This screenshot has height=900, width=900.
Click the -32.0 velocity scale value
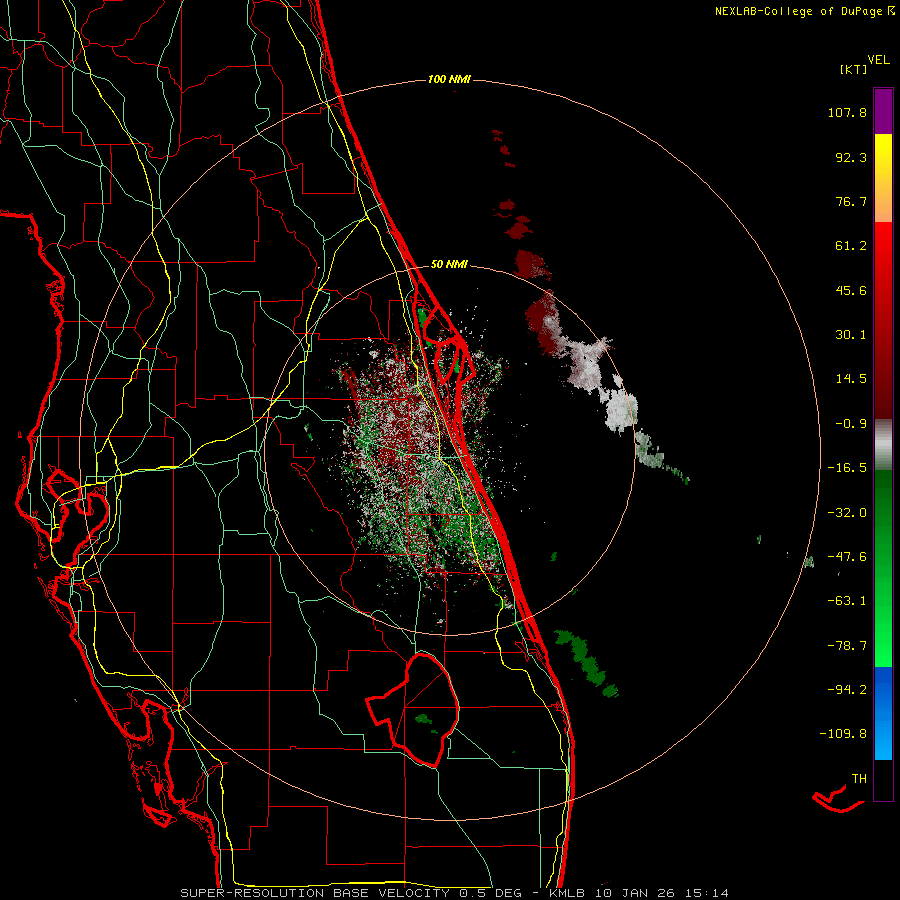847,513
